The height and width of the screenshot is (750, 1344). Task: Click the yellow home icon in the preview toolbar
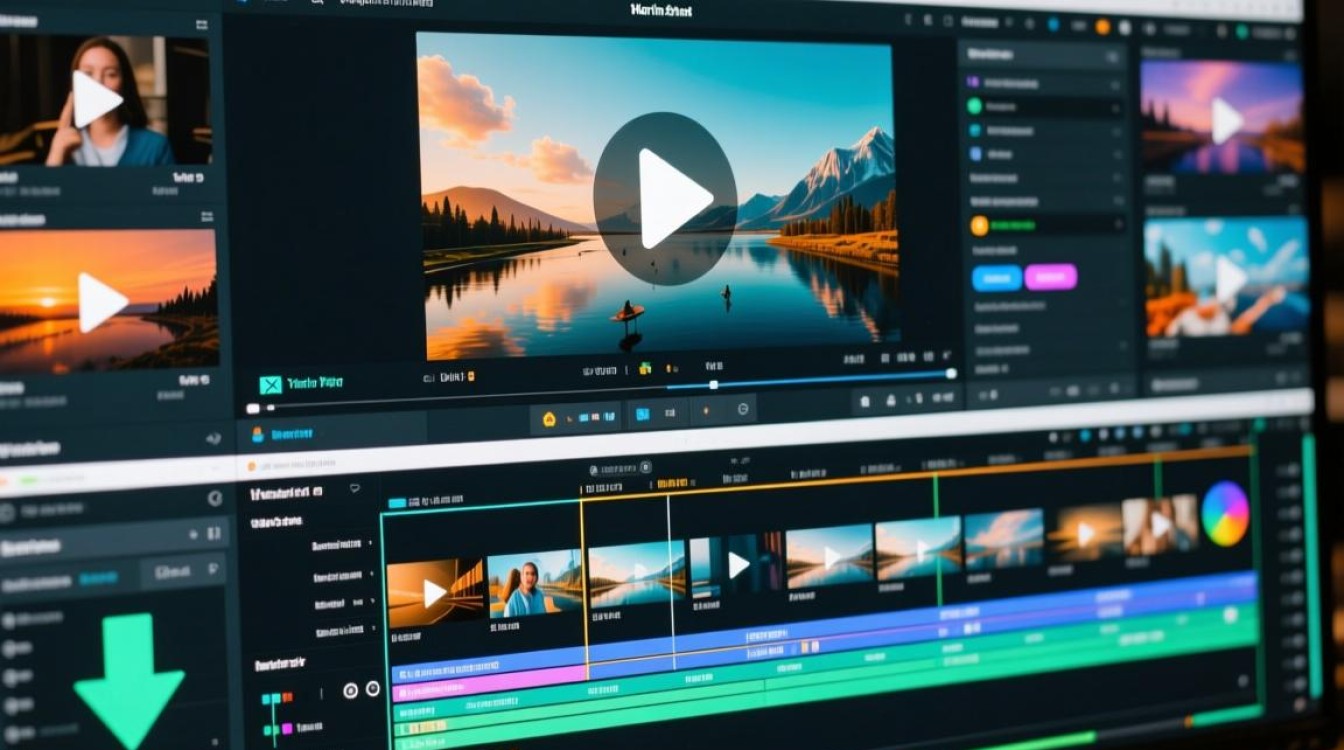tap(549, 419)
